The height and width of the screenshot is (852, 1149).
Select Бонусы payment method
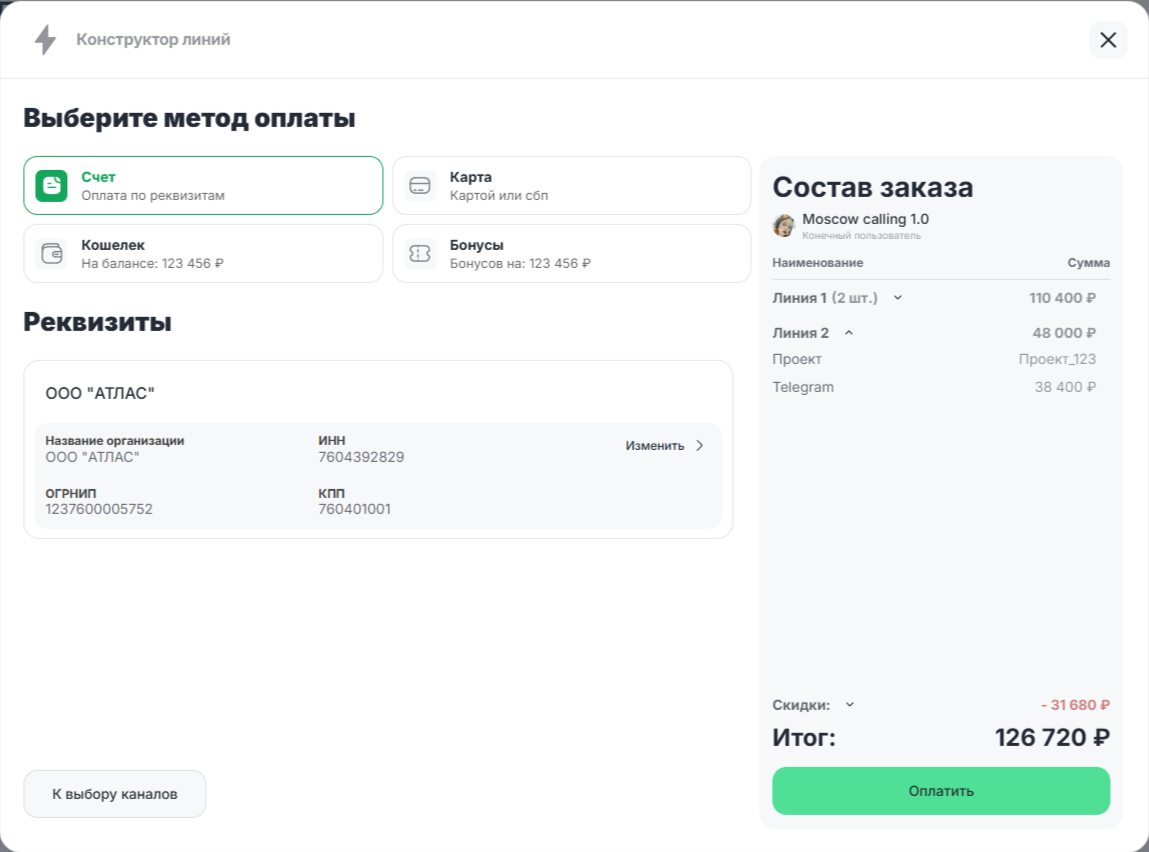pyautogui.click(x=571, y=254)
